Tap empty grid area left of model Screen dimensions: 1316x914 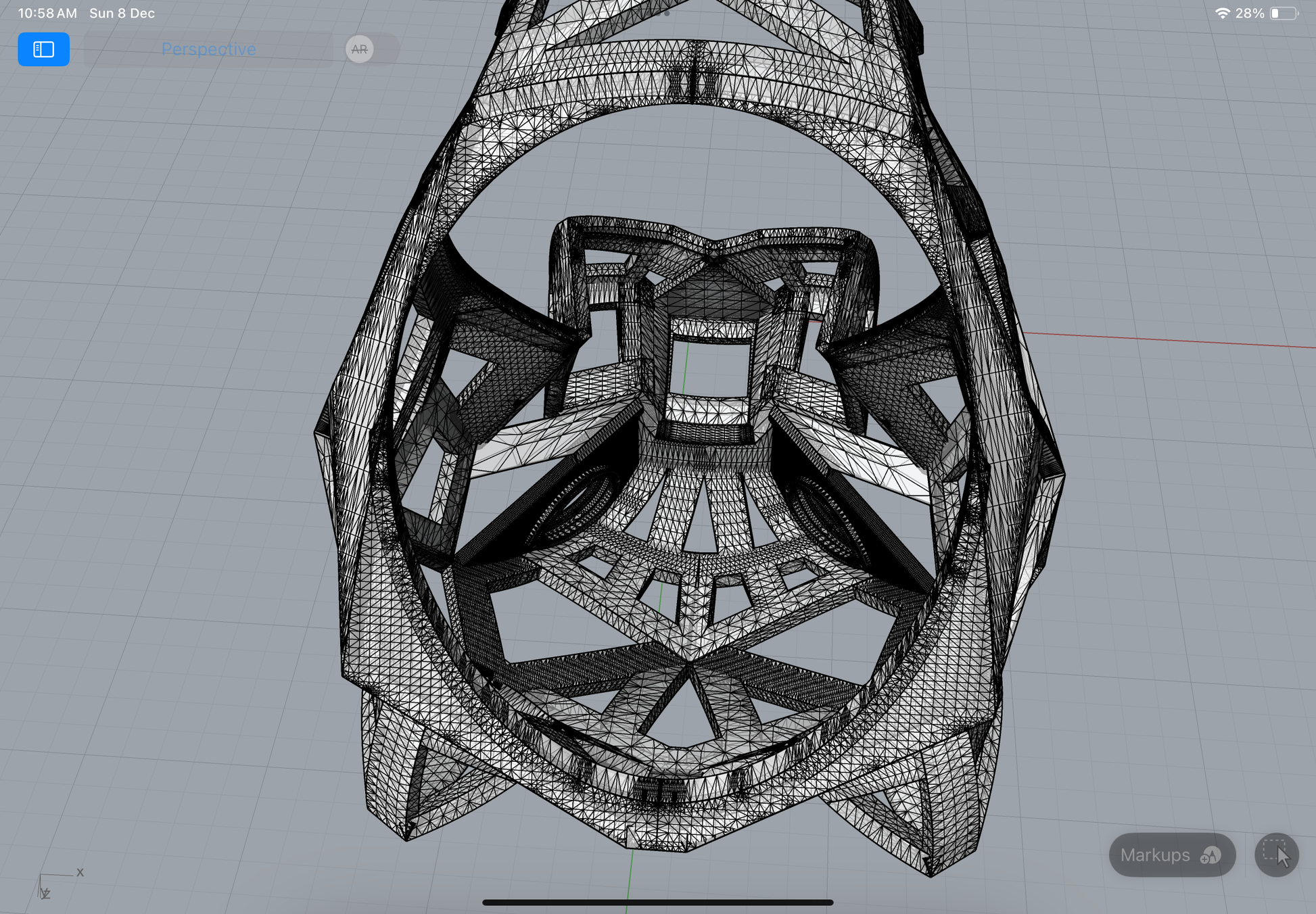click(x=169, y=439)
